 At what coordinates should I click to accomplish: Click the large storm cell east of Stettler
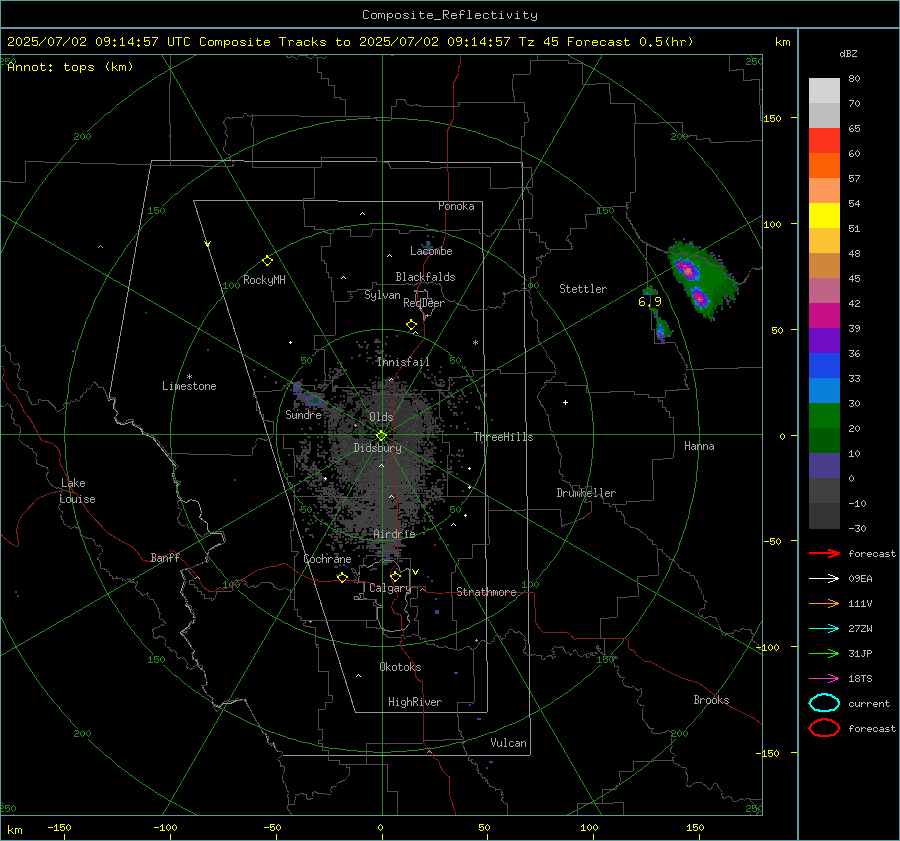pyautogui.click(x=701, y=279)
